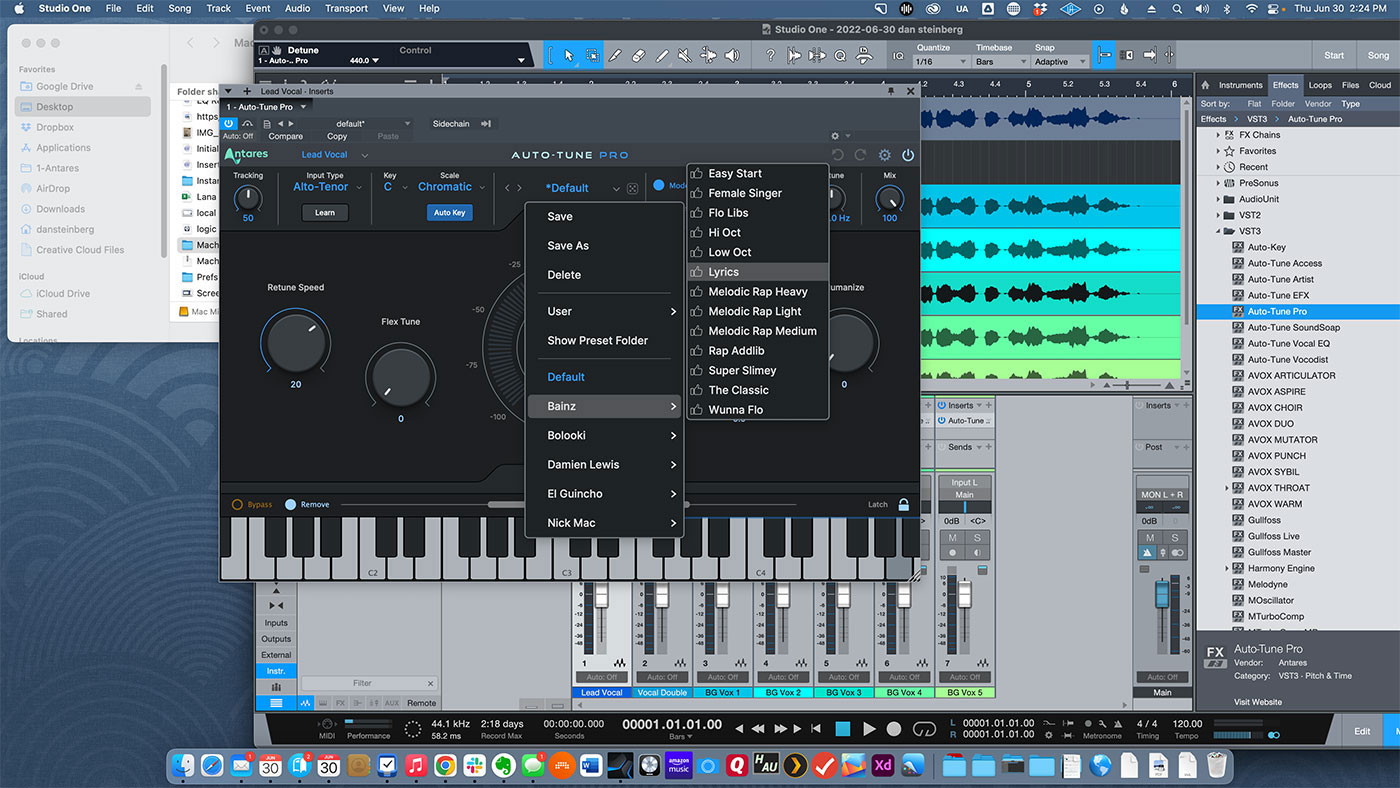Viewport: 1400px width, 788px height.
Task: Switch to the Loops tab in browser
Action: 1320,85
